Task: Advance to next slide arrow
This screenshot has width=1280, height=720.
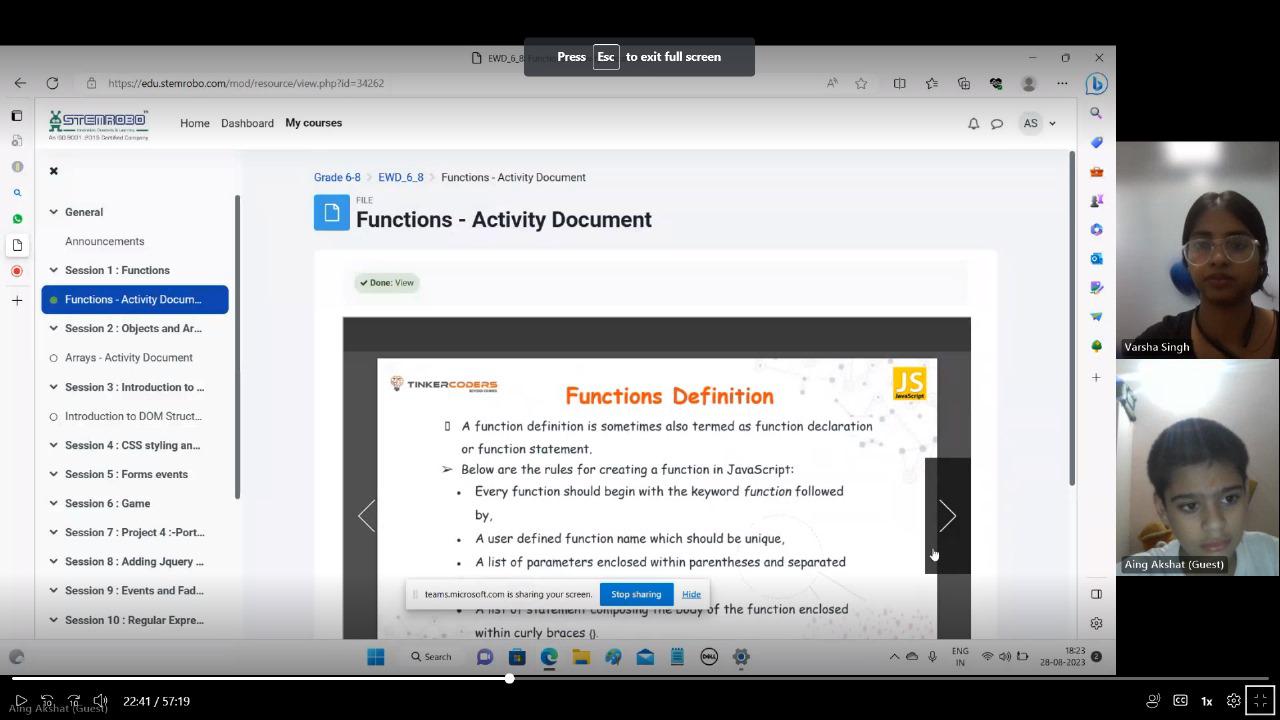Action: pos(947,516)
